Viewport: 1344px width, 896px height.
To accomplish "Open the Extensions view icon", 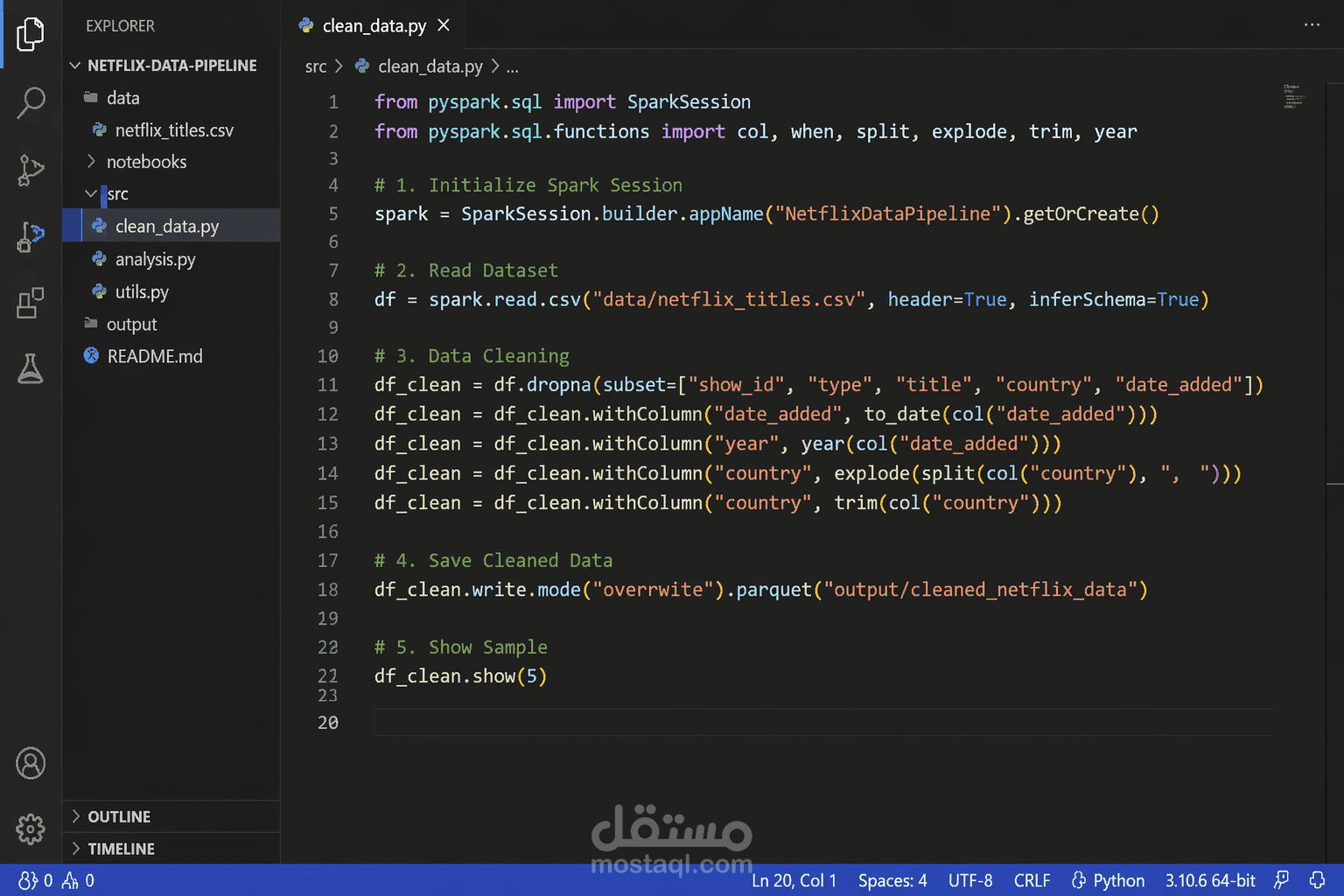I will [31, 303].
